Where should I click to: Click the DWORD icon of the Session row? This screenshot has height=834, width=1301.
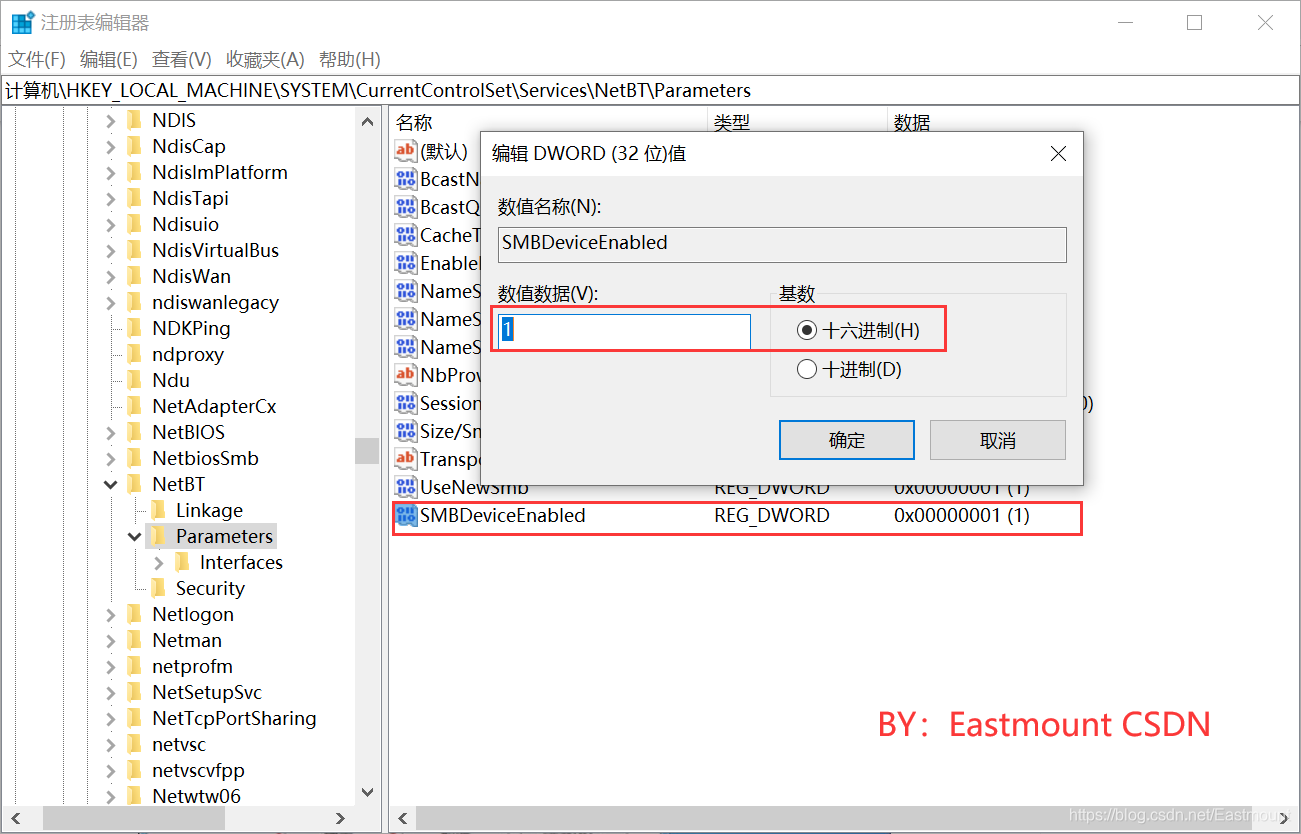406,403
